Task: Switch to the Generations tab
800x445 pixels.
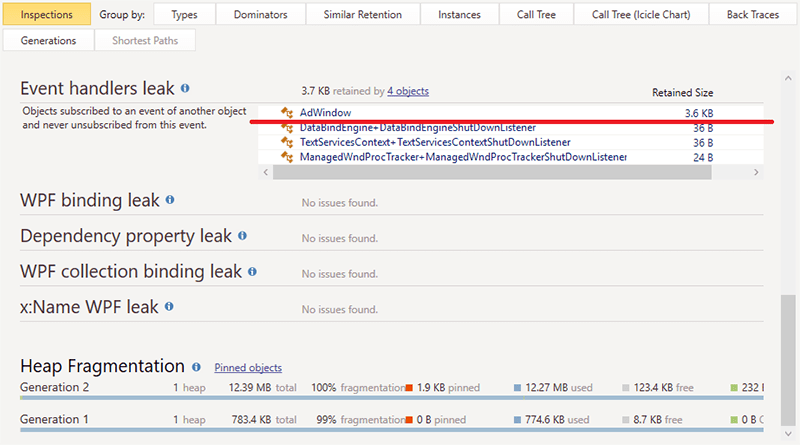Action: [48, 41]
